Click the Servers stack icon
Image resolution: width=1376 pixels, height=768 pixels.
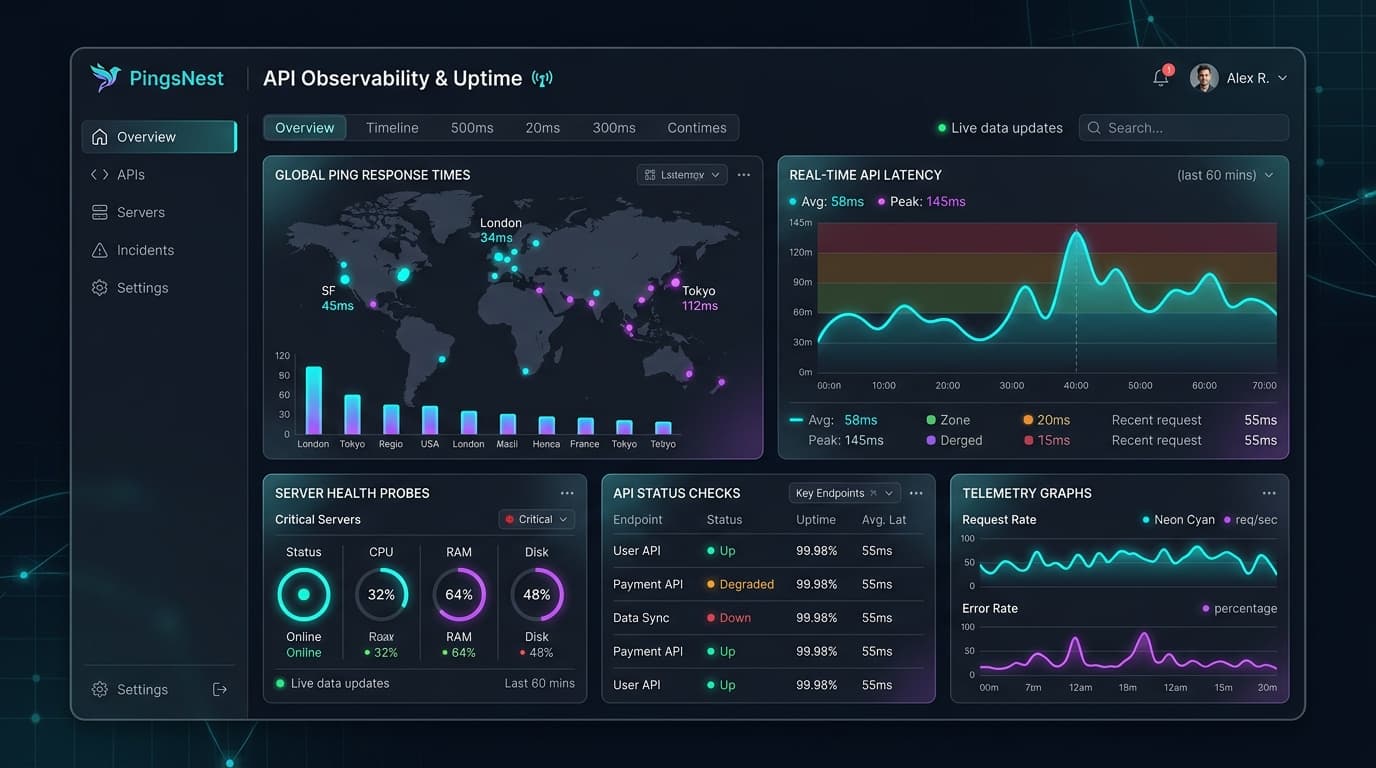click(x=99, y=212)
